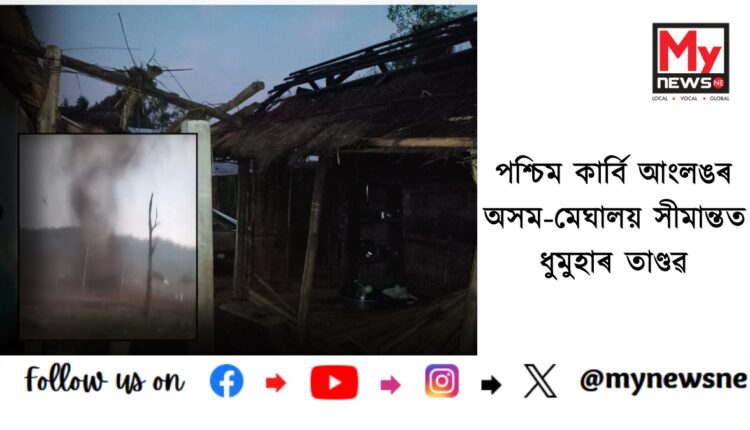This screenshot has width=750, height=430.
Task: Click black arrow before the X logo
Action: [491, 385]
